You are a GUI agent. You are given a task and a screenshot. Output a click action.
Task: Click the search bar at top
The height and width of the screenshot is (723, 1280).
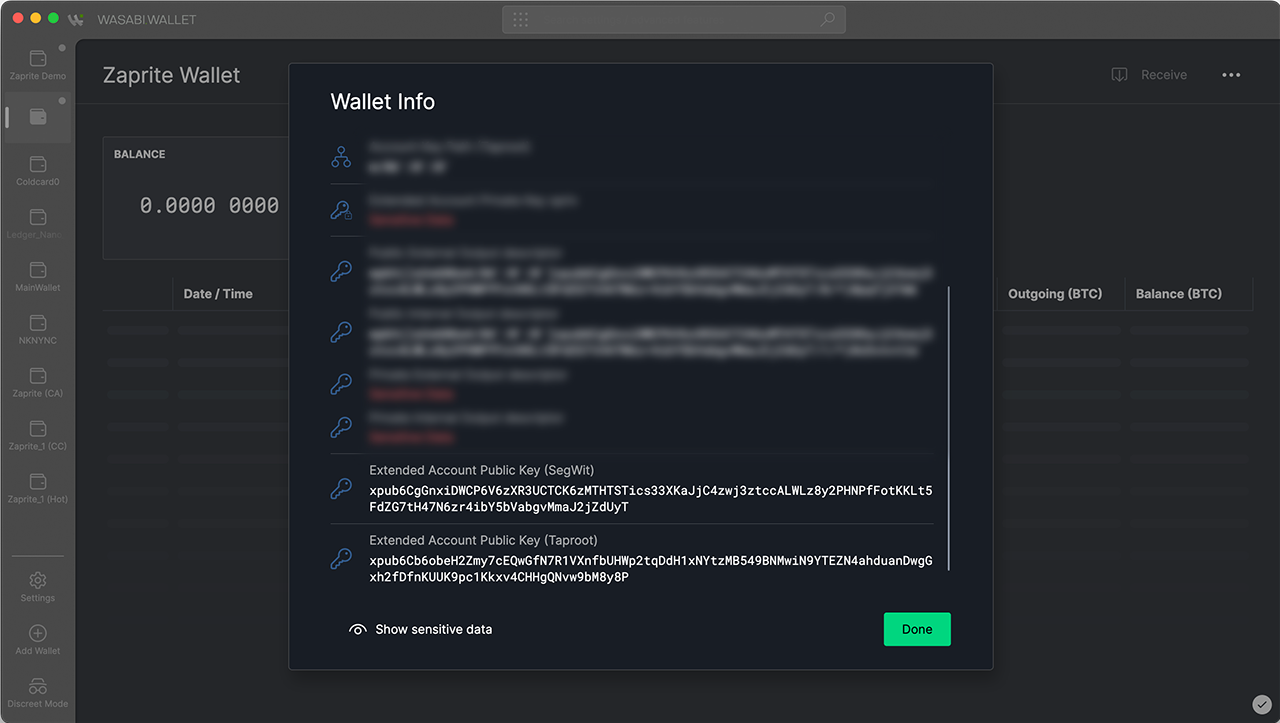point(674,19)
